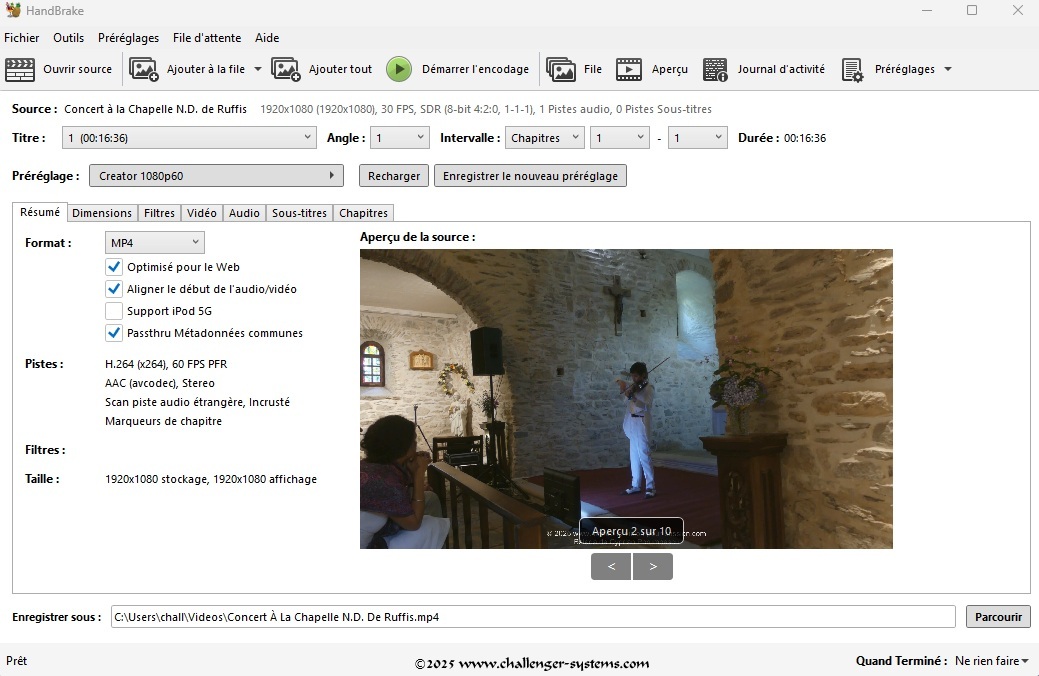This screenshot has width=1039, height=676.
Task: Open the File d'attente menu
Action: [x=207, y=38]
